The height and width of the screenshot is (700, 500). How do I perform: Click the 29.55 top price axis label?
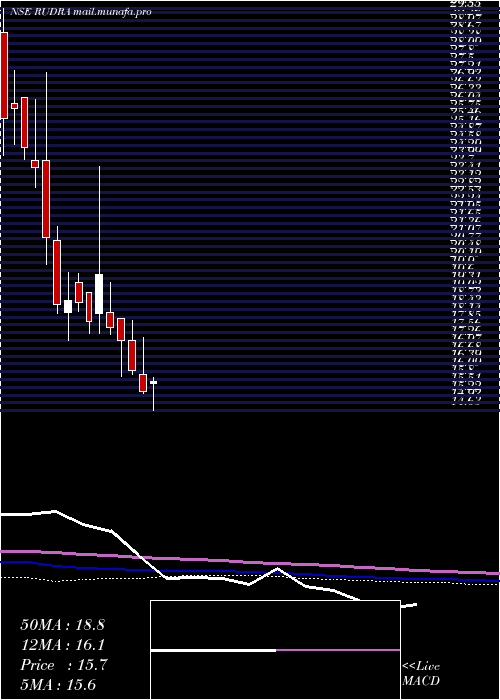(466, 3)
